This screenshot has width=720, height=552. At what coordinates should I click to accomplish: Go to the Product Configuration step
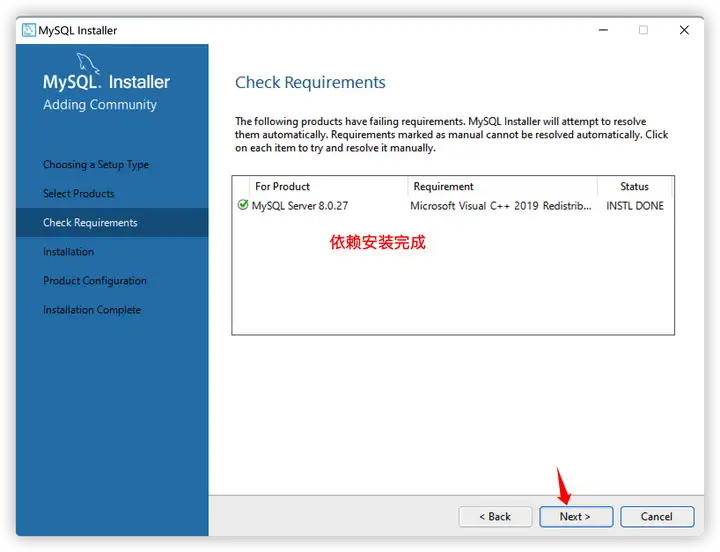point(95,281)
